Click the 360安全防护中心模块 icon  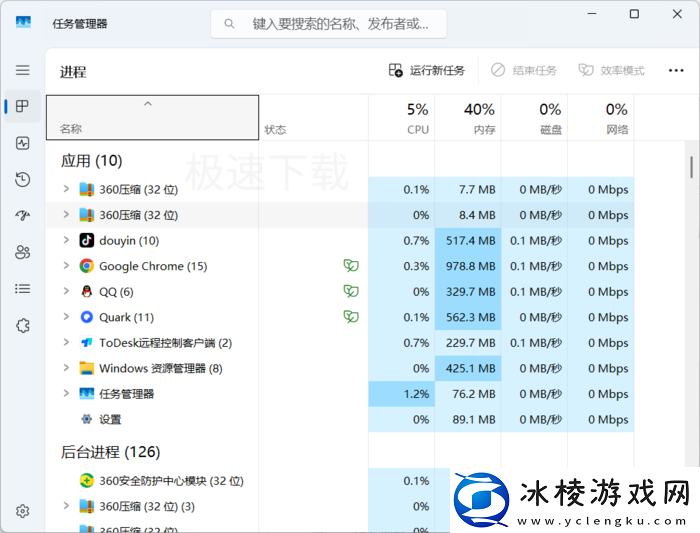coord(87,481)
